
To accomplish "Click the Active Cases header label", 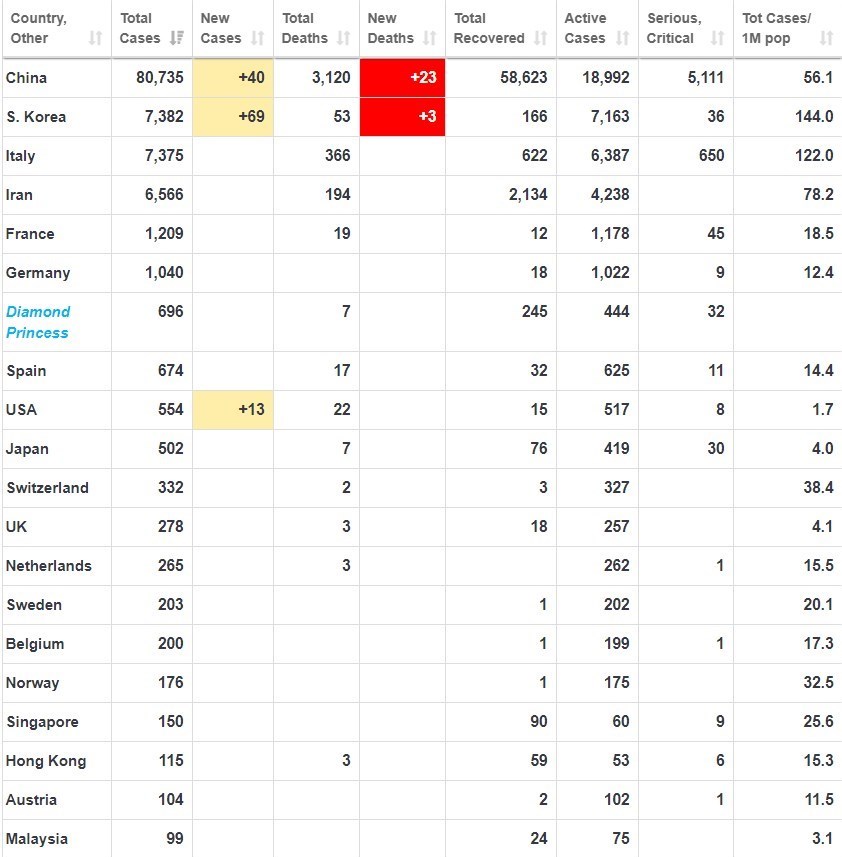I will tap(585, 28).
